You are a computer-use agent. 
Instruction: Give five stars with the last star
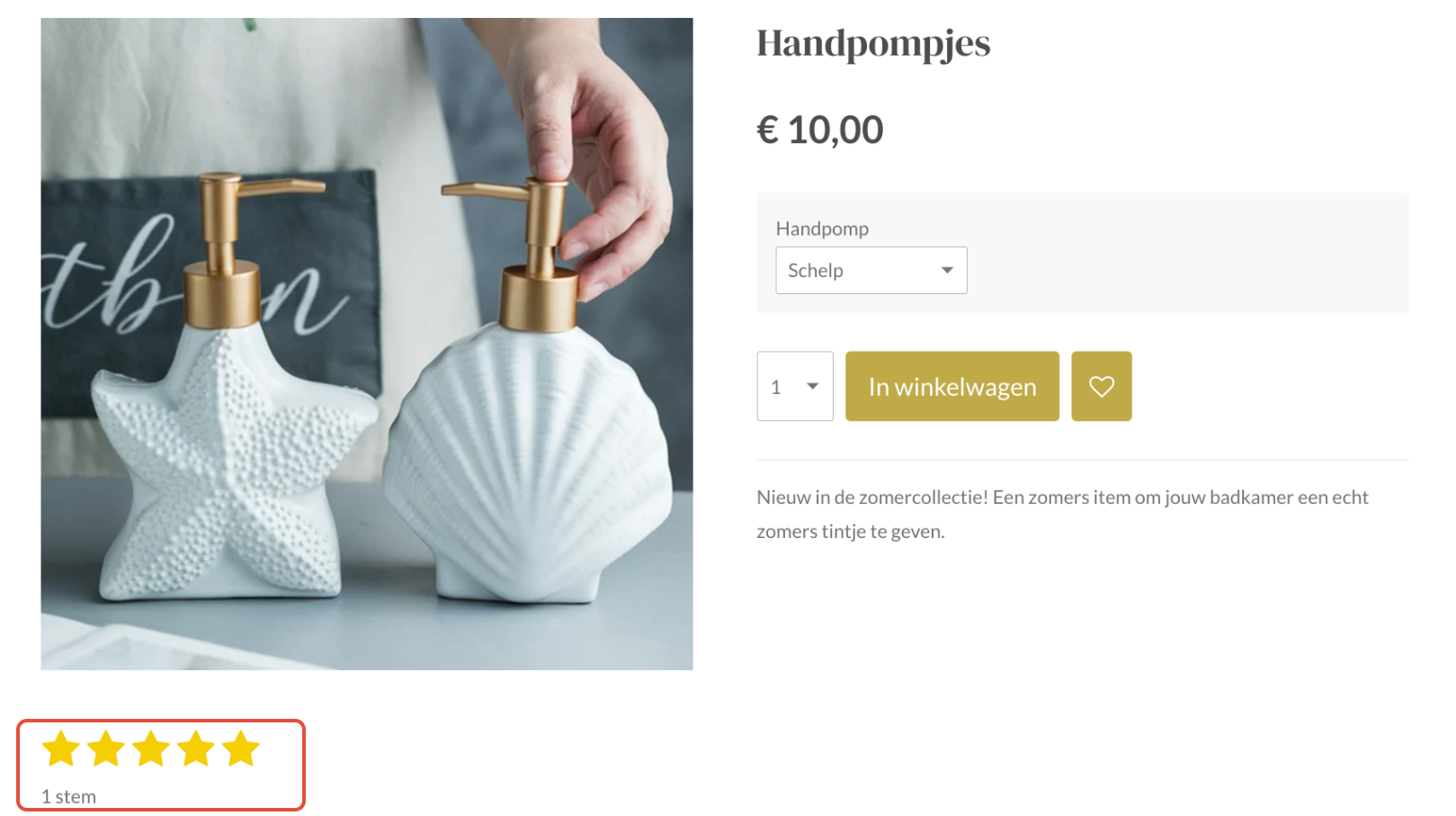241,749
